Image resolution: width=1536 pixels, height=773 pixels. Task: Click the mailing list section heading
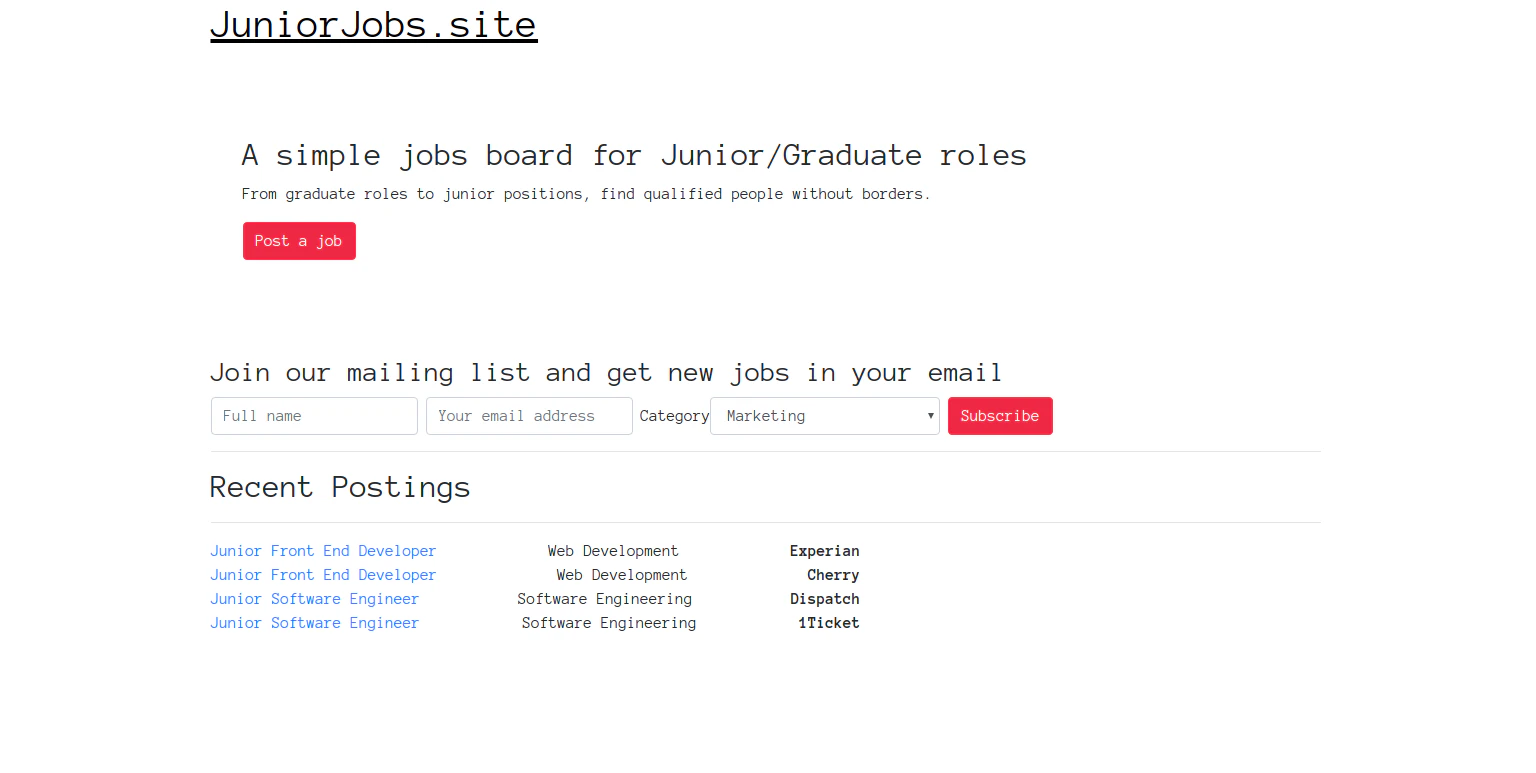pos(606,372)
